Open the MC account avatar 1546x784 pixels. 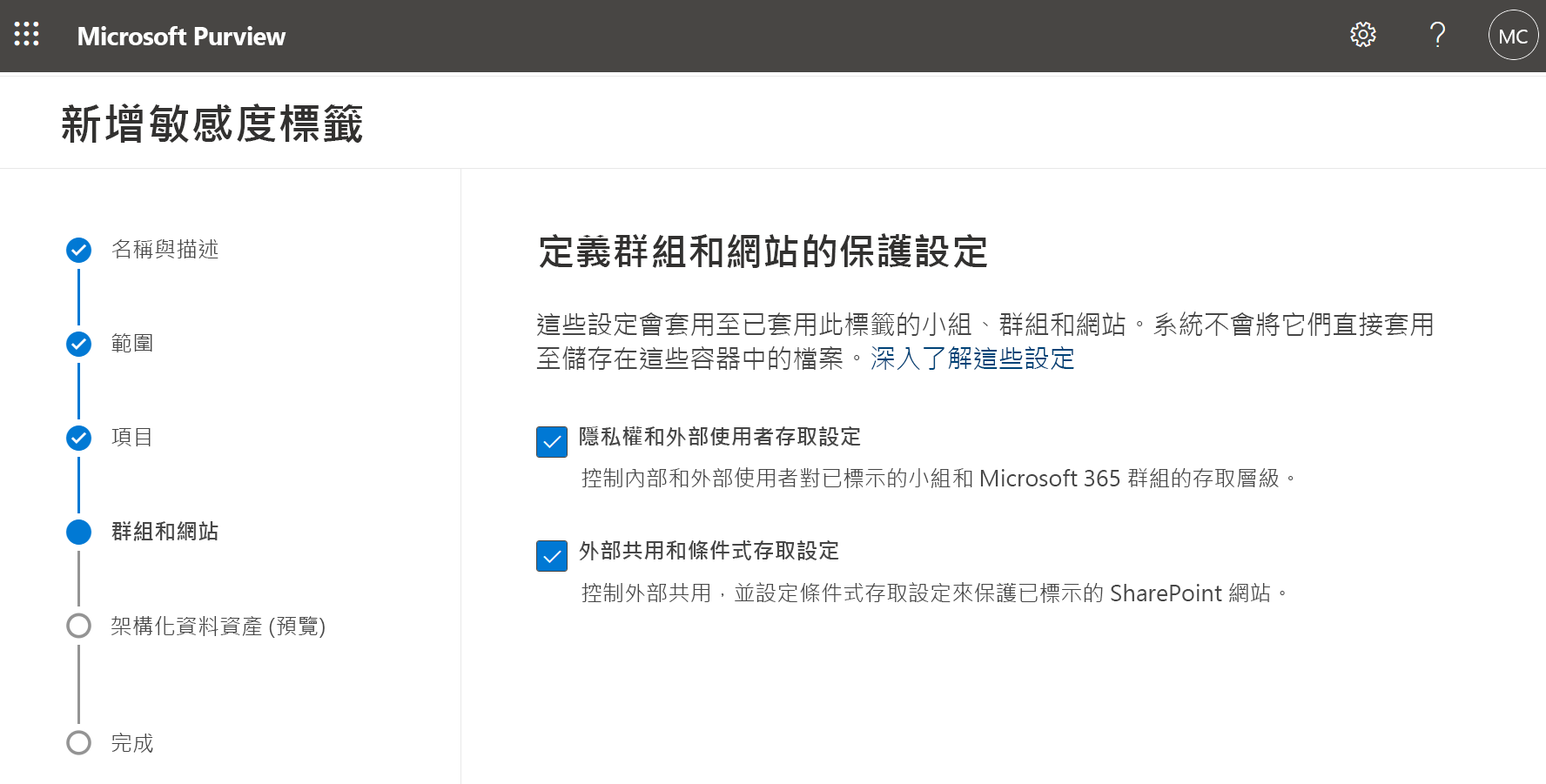tap(1513, 35)
